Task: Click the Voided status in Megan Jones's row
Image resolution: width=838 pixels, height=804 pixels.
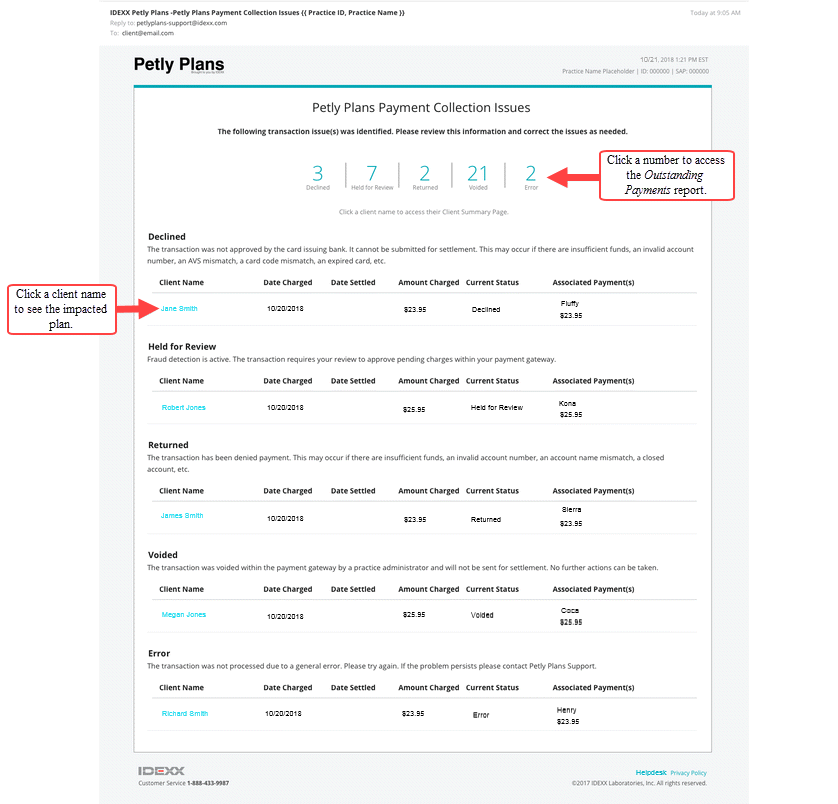Action: (x=482, y=615)
